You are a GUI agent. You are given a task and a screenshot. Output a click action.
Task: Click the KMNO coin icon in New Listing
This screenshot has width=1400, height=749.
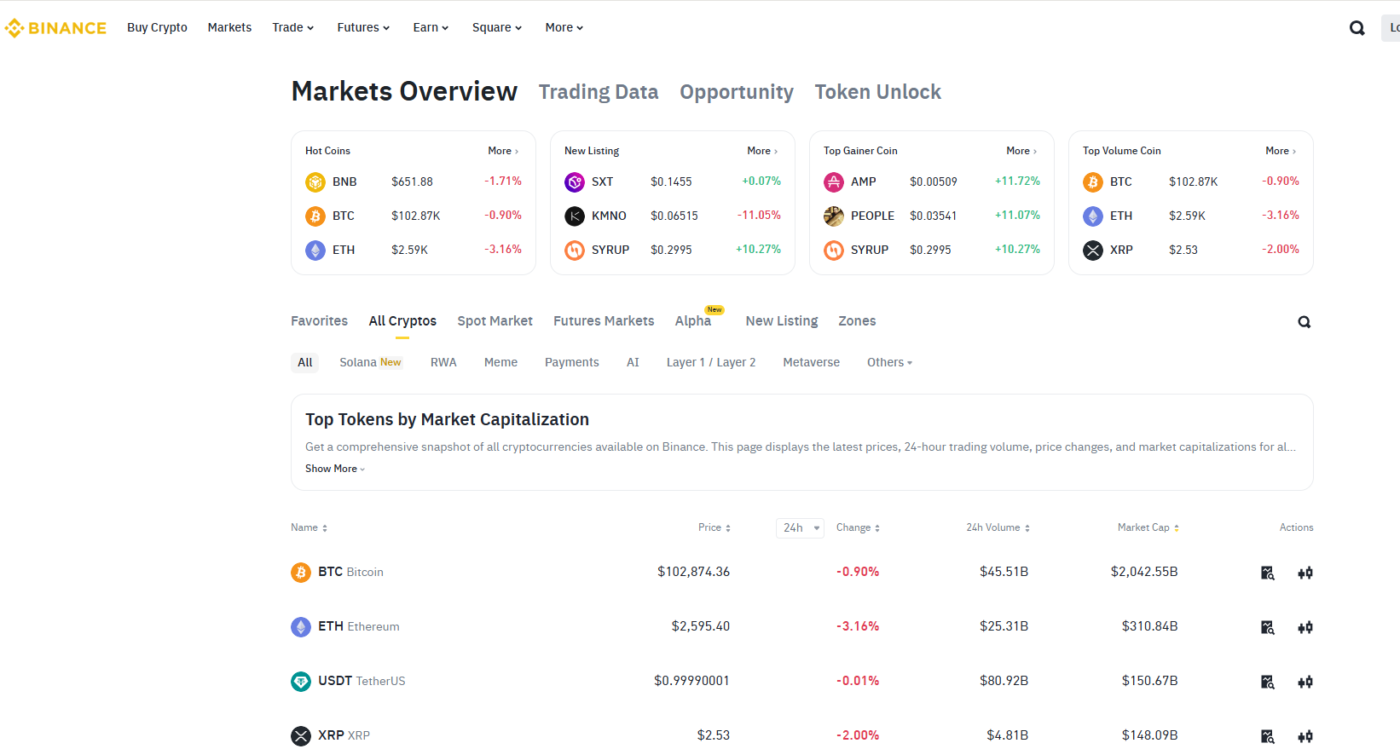[x=574, y=216]
